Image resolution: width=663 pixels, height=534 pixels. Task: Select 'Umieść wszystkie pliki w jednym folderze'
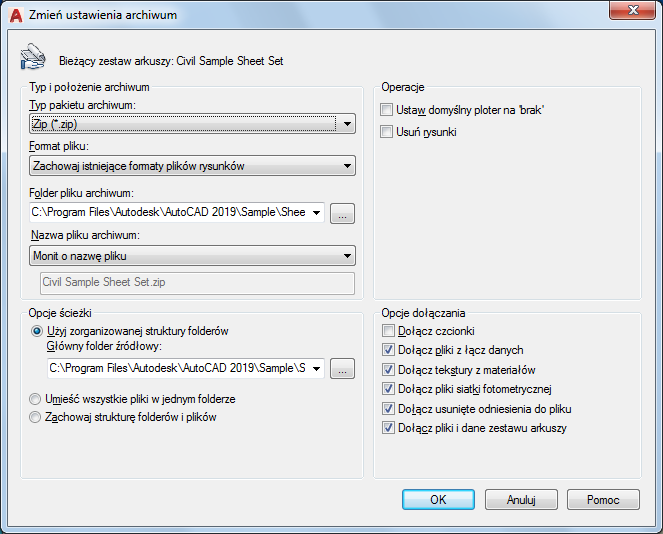coord(35,399)
